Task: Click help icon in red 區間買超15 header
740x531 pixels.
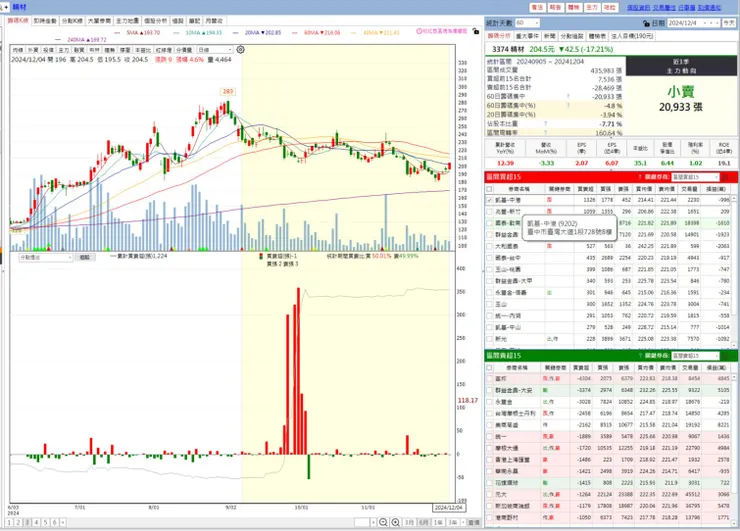Action: point(639,177)
